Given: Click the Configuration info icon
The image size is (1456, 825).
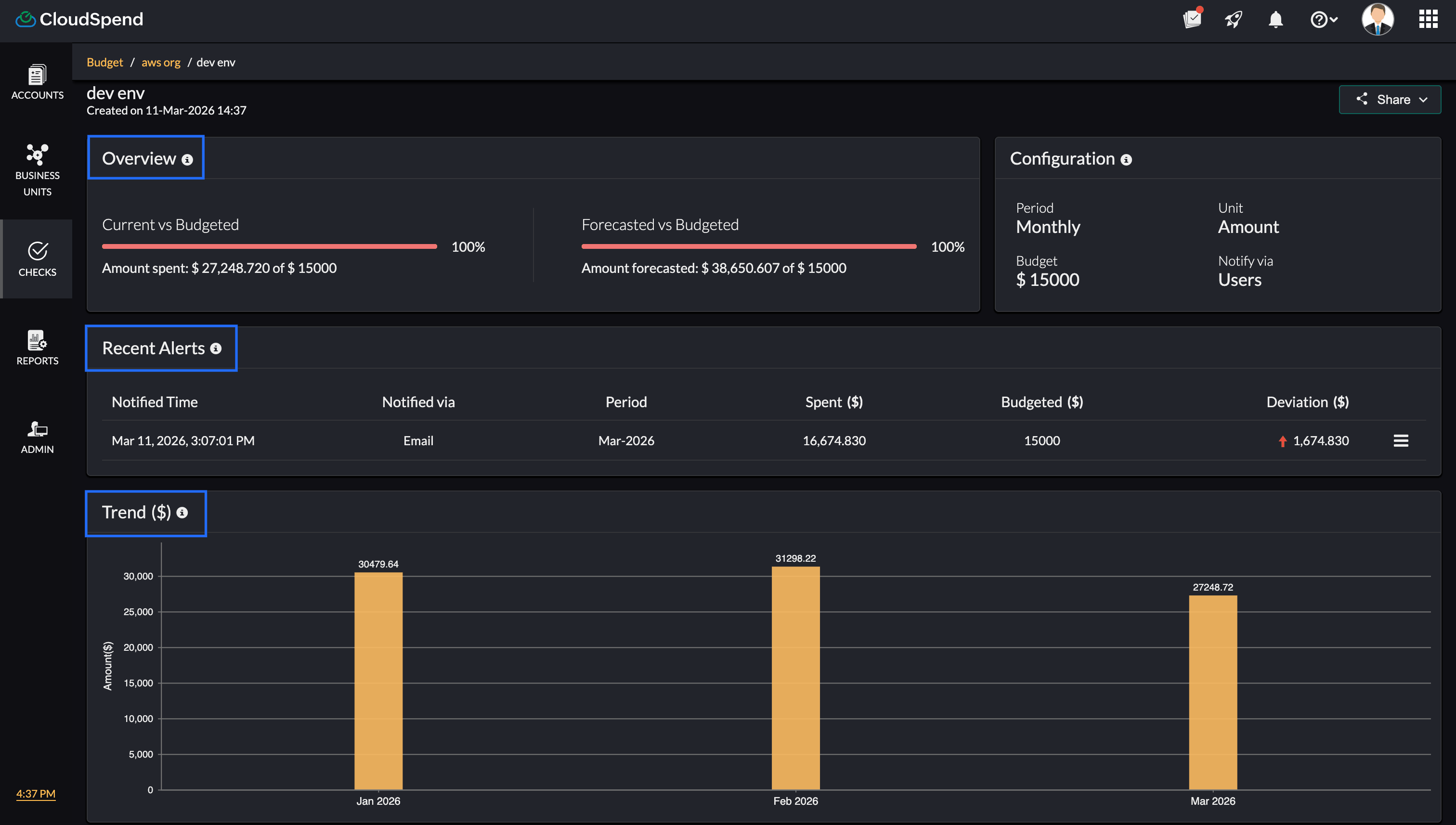Looking at the screenshot, I should pos(1126,160).
